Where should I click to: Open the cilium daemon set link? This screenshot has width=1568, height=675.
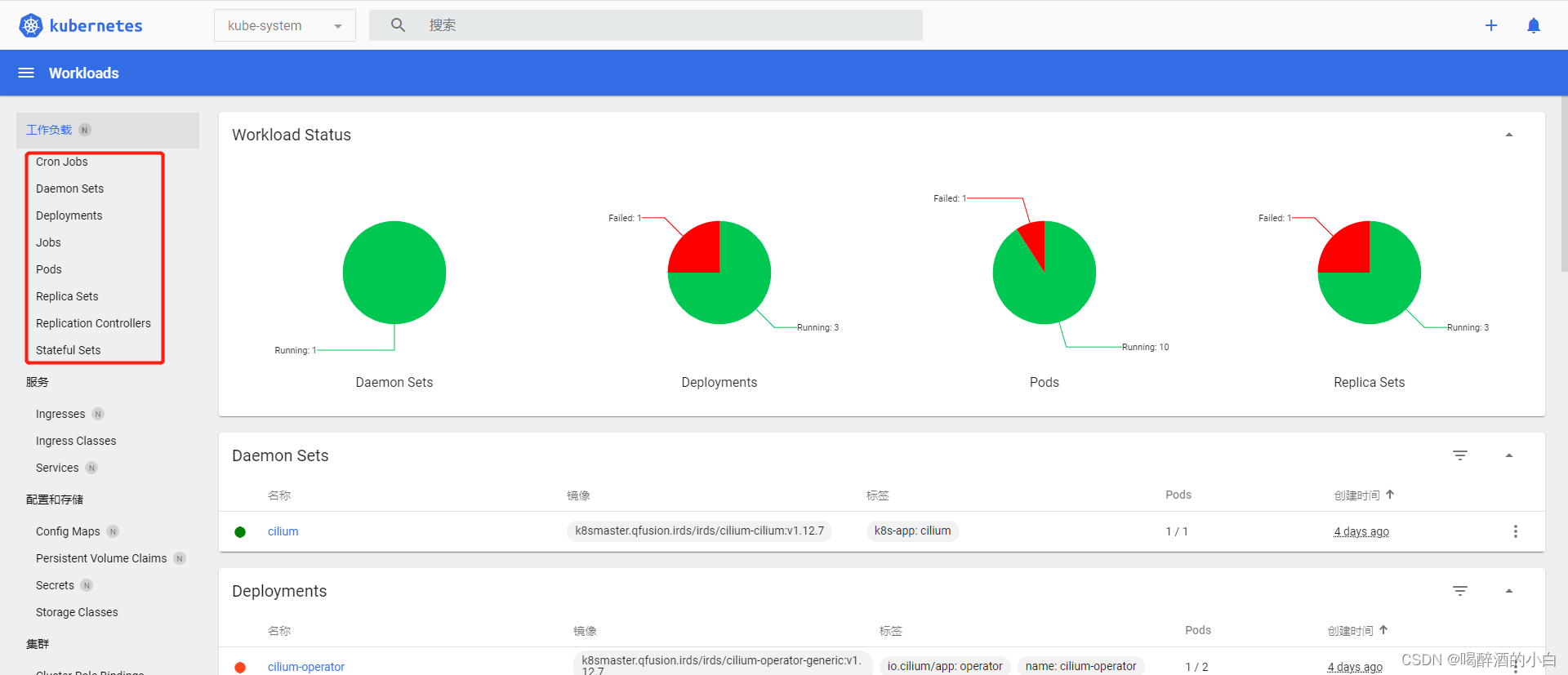click(283, 531)
